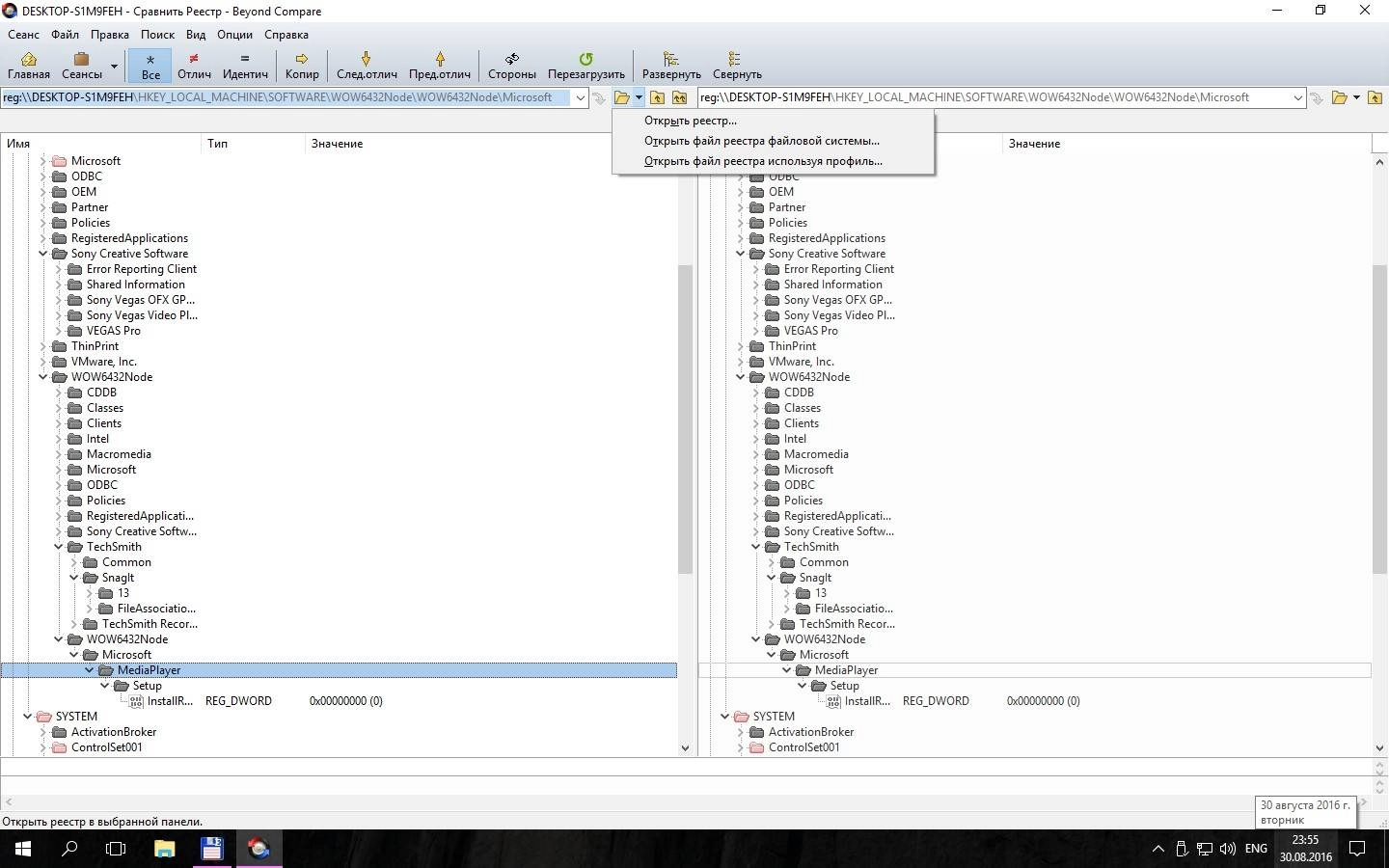Open the Опции menu
This screenshot has width=1389, height=868.
pos(234,34)
